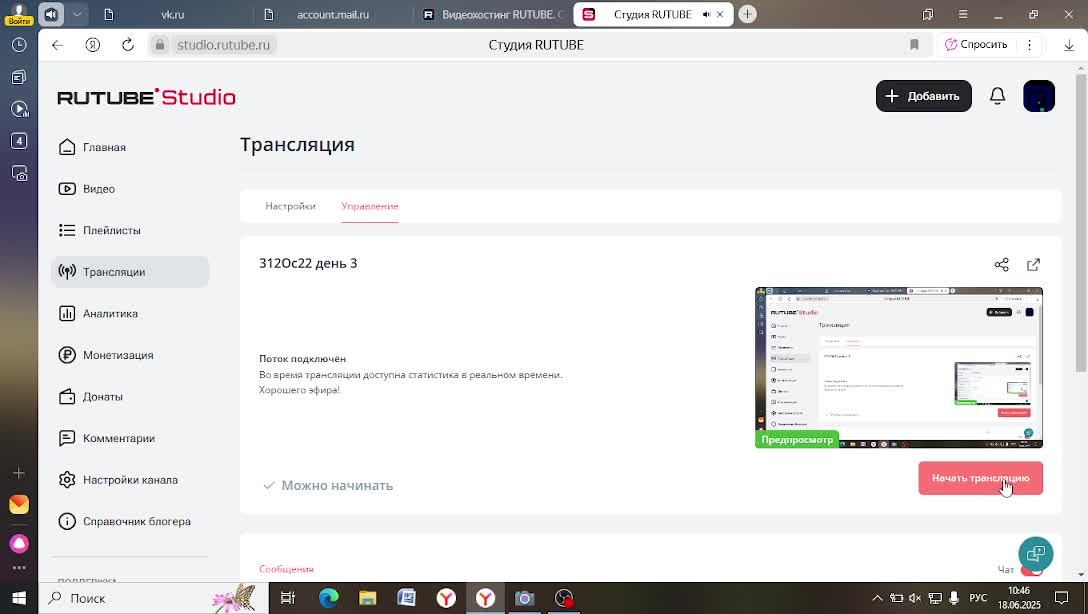The height and width of the screenshot is (614, 1088).
Task: Open the screenshot tool in the side panel
Action: point(19,173)
